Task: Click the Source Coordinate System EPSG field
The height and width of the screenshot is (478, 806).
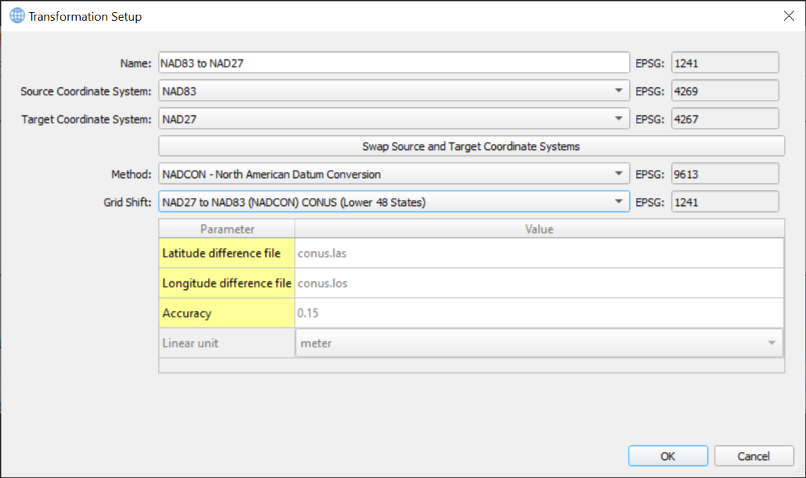Action: point(724,91)
